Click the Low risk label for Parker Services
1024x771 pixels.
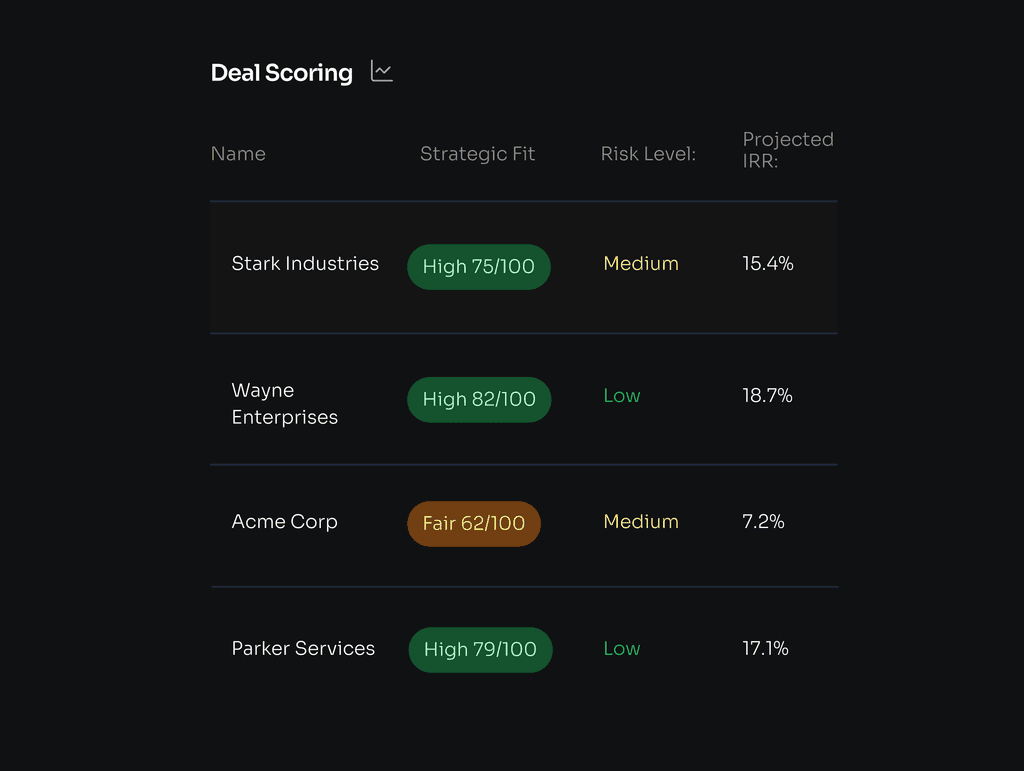coord(622,648)
